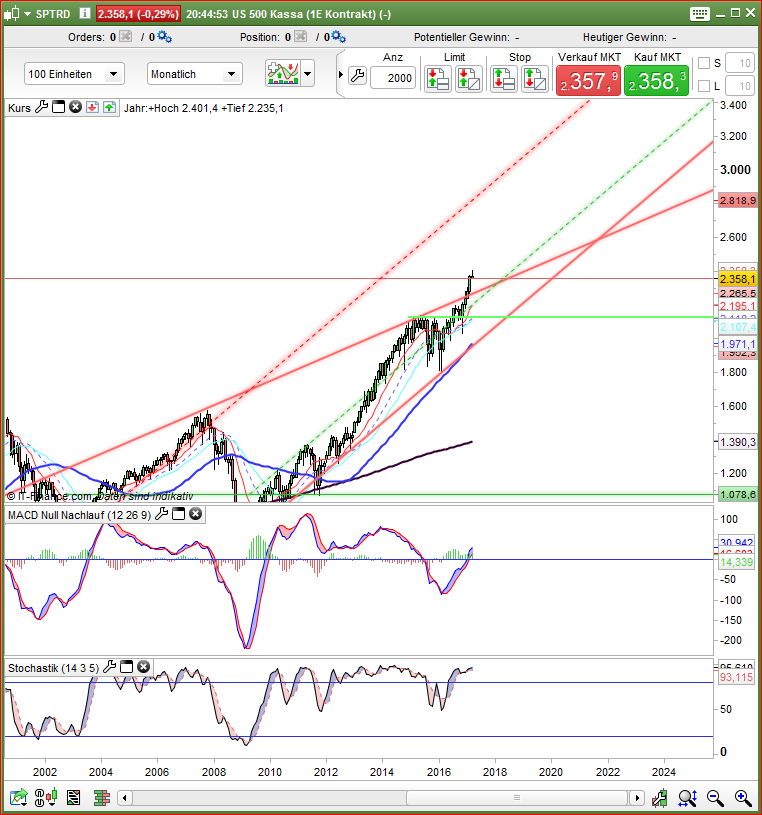The width and height of the screenshot is (762, 815).
Task: Close the Stochastik indicator panel
Action: (143, 667)
